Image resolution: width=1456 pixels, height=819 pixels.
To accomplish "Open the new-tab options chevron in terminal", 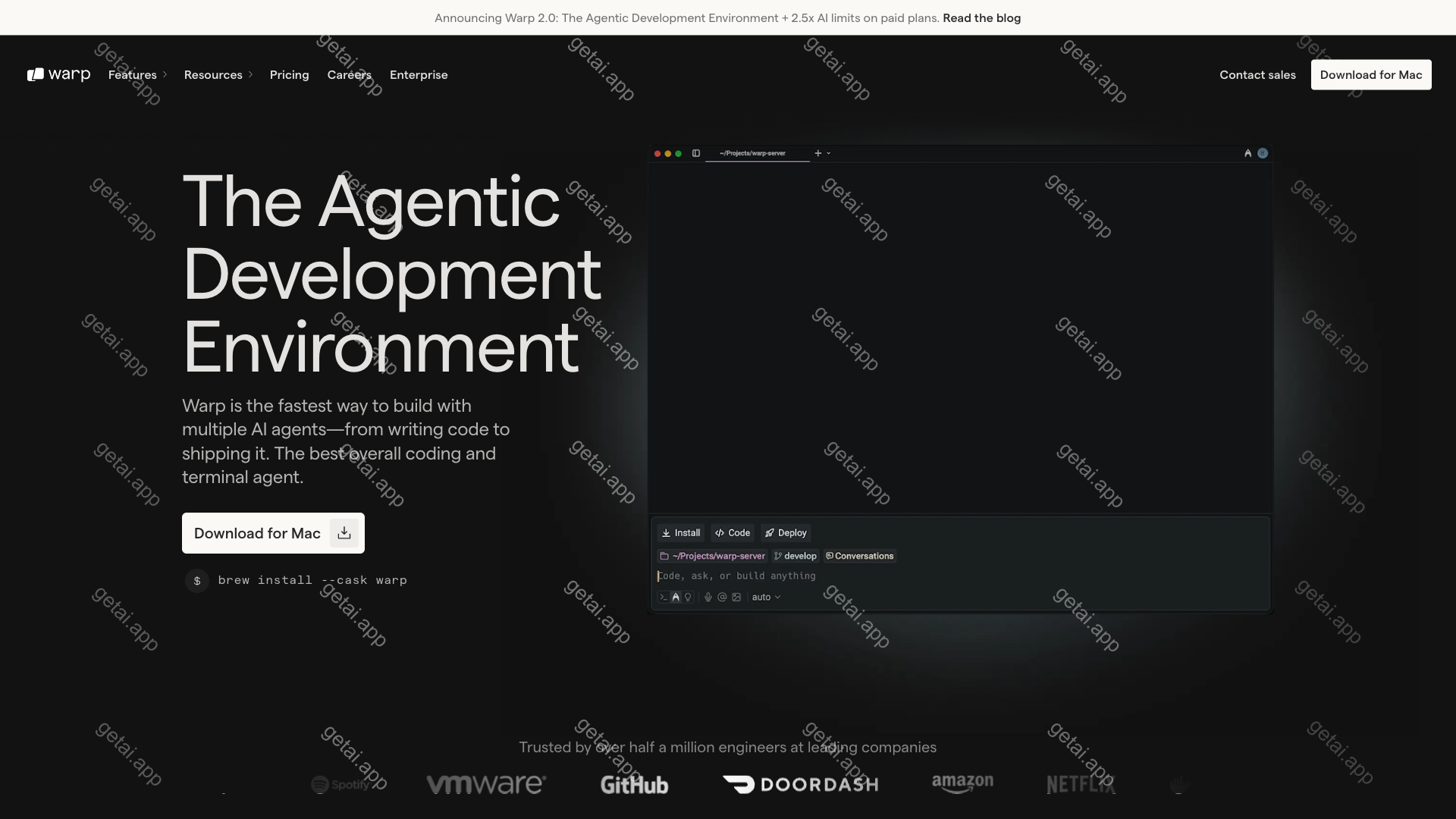I will point(829,153).
